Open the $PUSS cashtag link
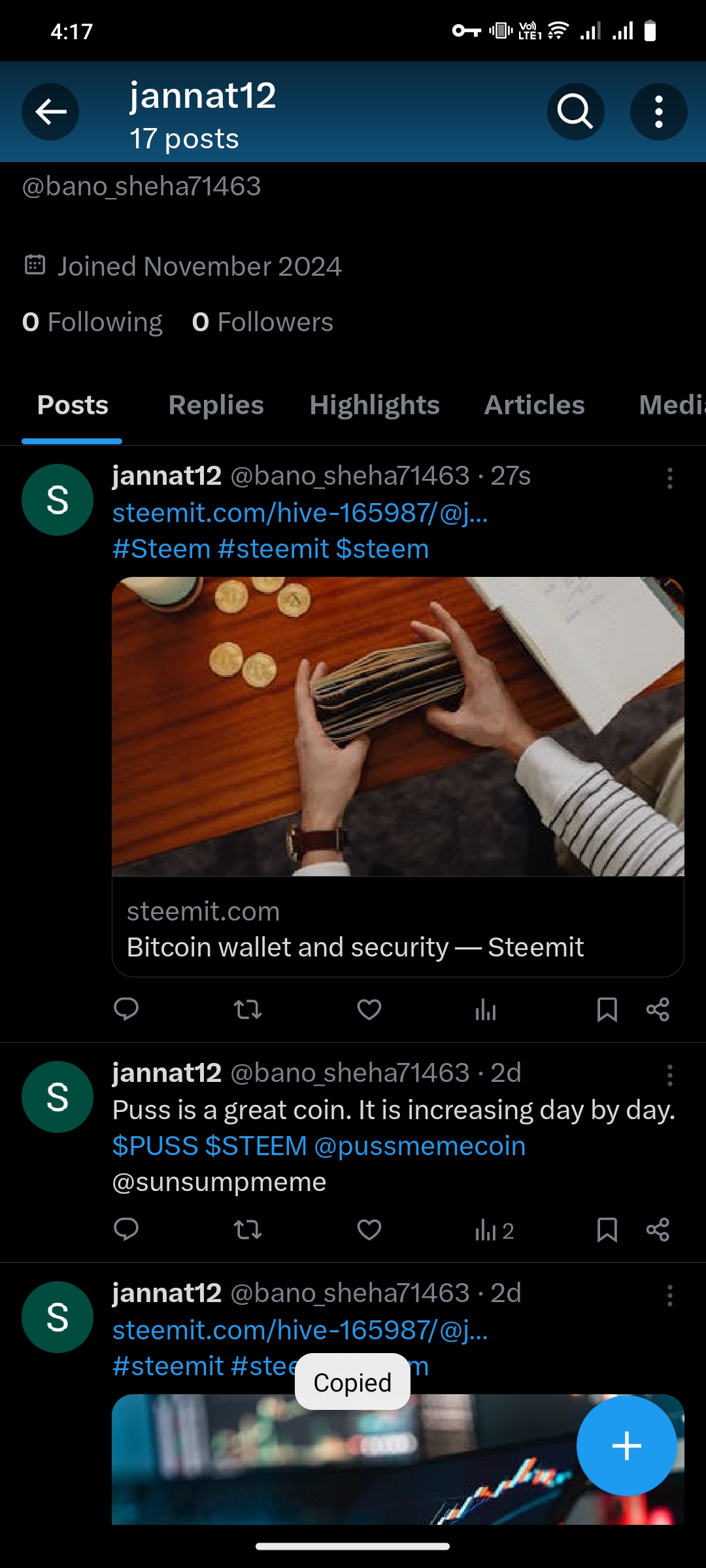The width and height of the screenshot is (706, 1568). pyautogui.click(x=155, y=1146)
